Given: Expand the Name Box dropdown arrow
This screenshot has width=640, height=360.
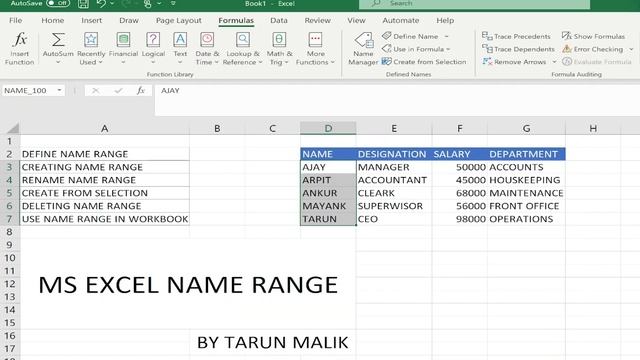Looking at the screenshot, I should pos(59,90).
